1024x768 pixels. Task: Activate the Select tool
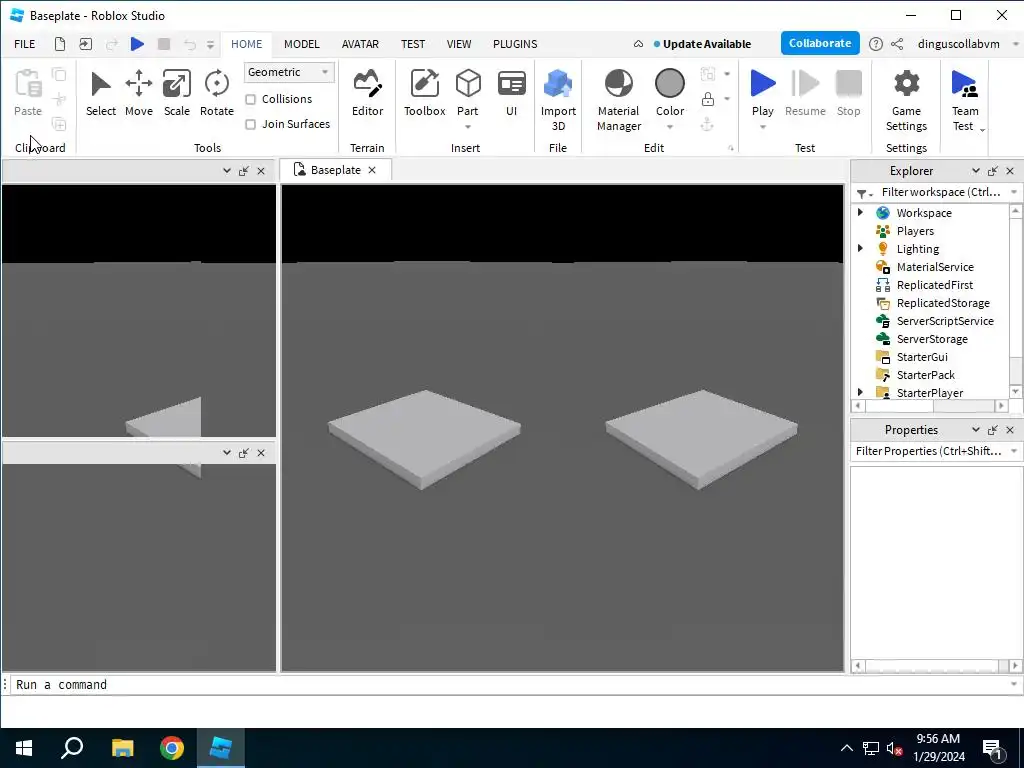101,94
